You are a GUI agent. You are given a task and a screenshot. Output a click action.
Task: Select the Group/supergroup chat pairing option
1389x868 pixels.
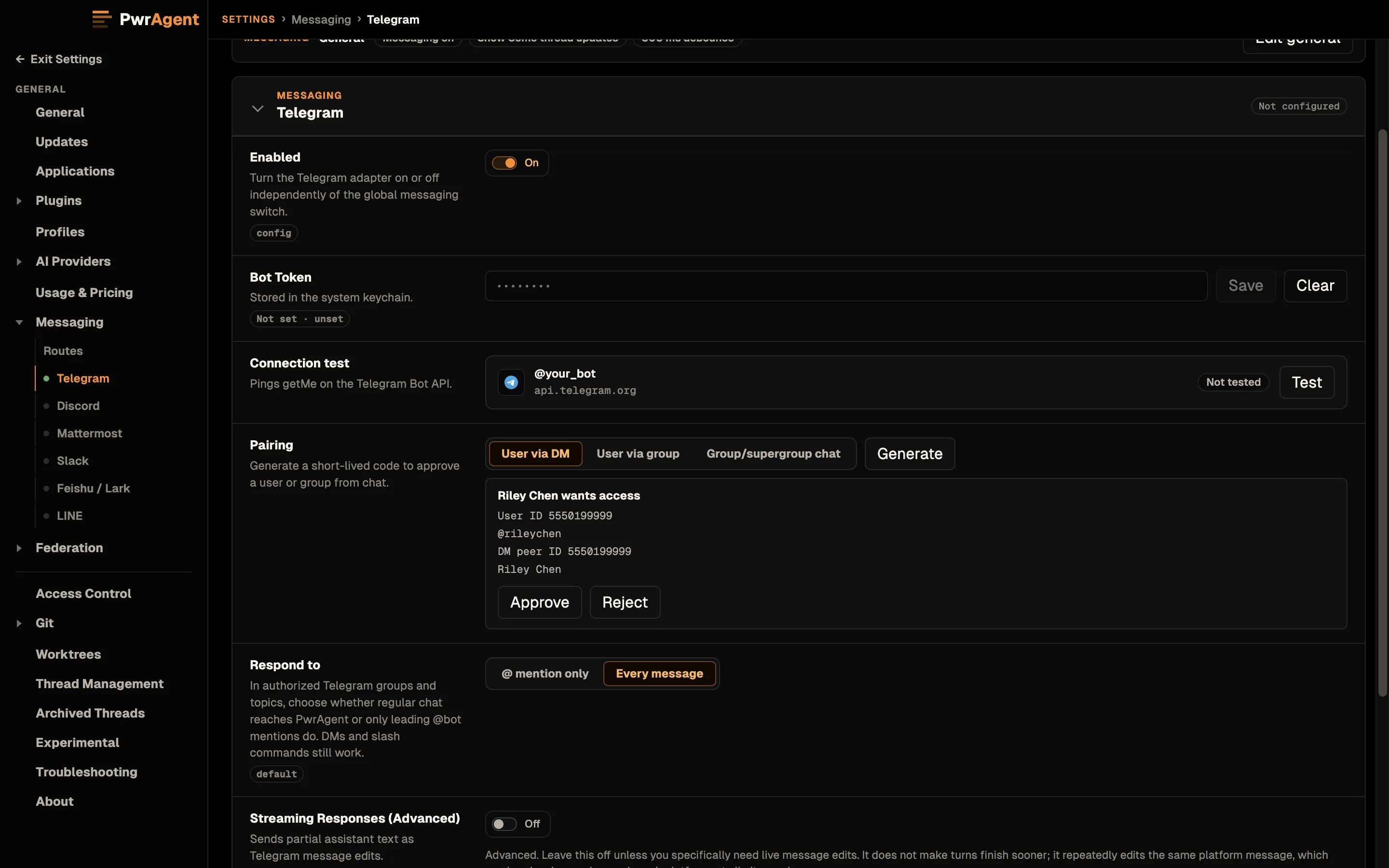coord(773,453)
